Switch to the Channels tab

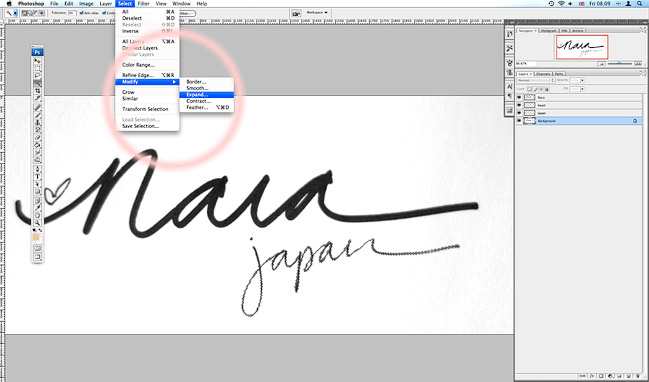pos(543,74)
